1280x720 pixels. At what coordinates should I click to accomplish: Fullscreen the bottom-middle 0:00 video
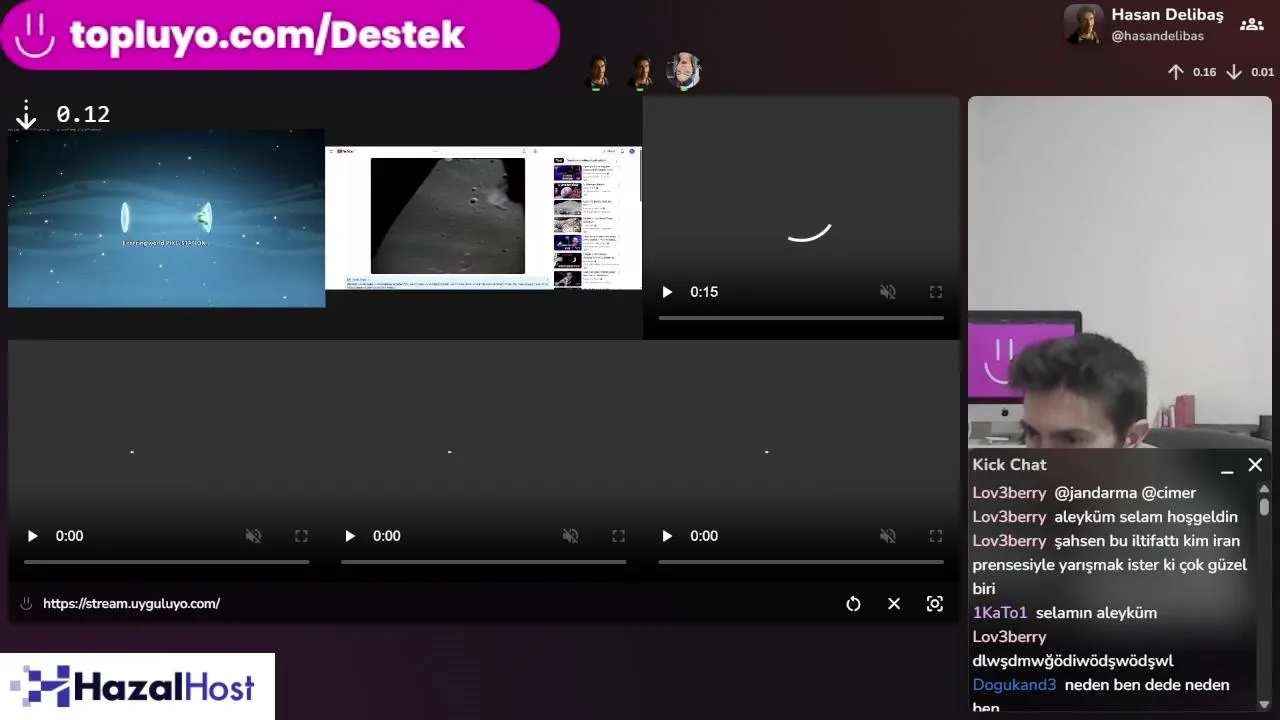point(618,536)
